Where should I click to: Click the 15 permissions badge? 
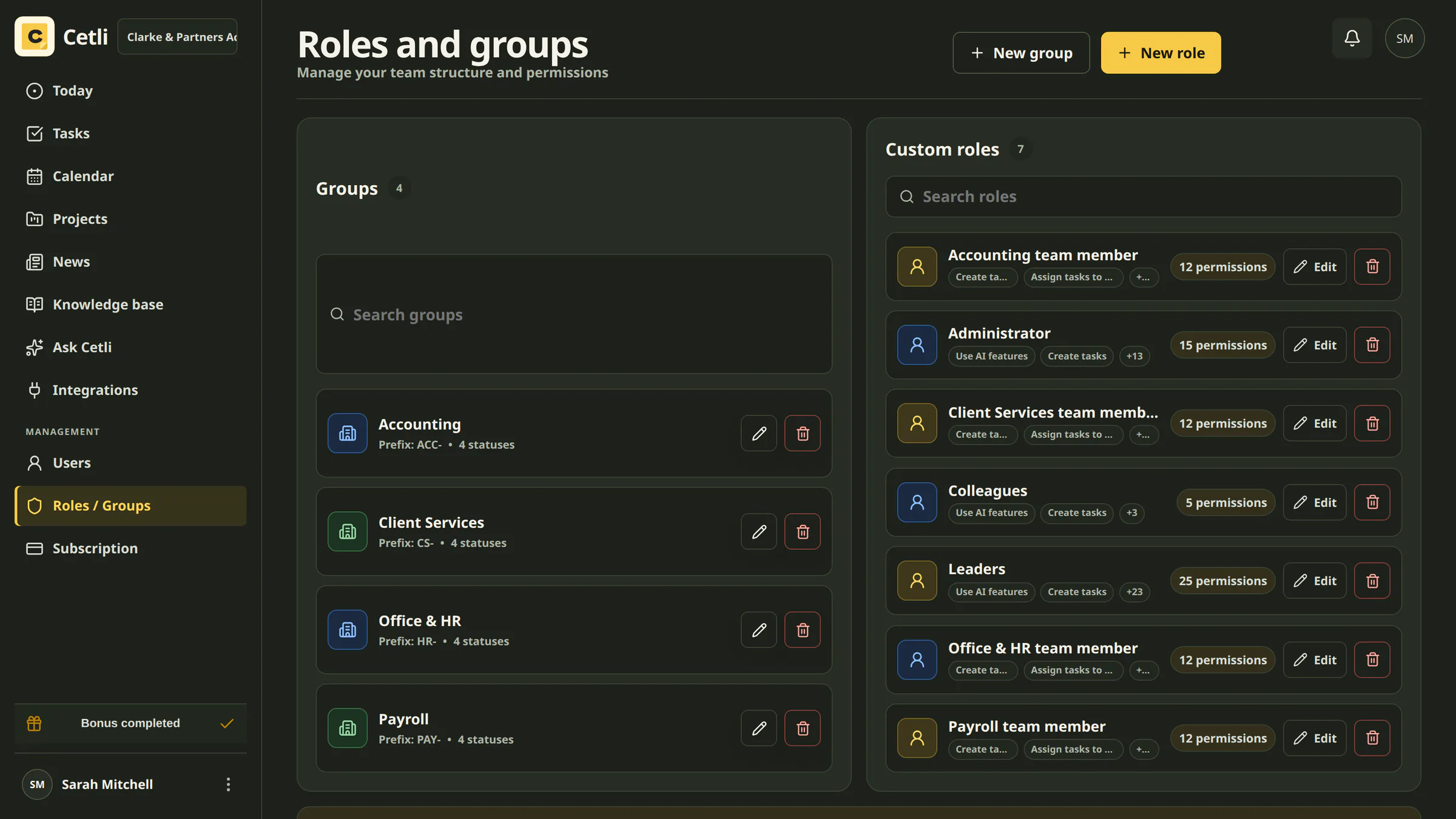pyautogui.click(x=1222, y=345)
